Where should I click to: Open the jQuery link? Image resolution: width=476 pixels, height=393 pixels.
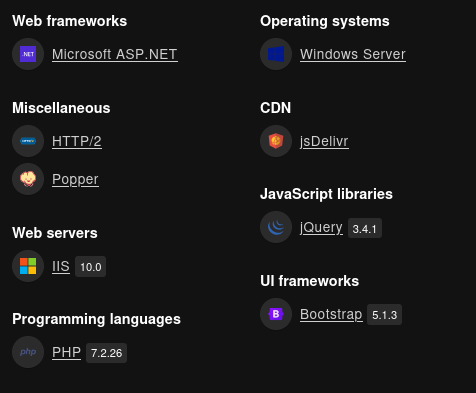[x=321, y=228]
